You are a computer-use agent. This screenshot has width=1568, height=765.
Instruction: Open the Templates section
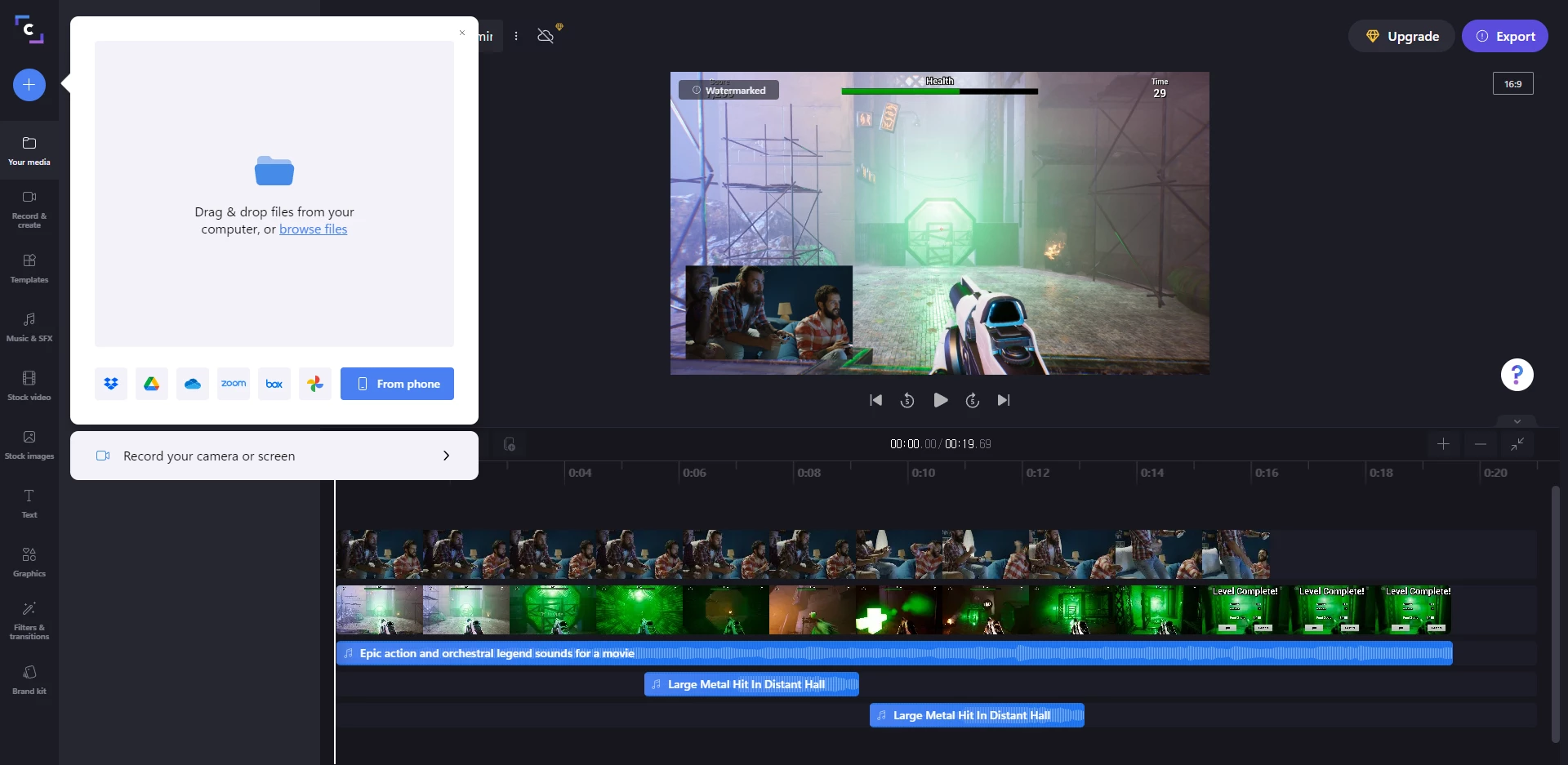[29, 268]
